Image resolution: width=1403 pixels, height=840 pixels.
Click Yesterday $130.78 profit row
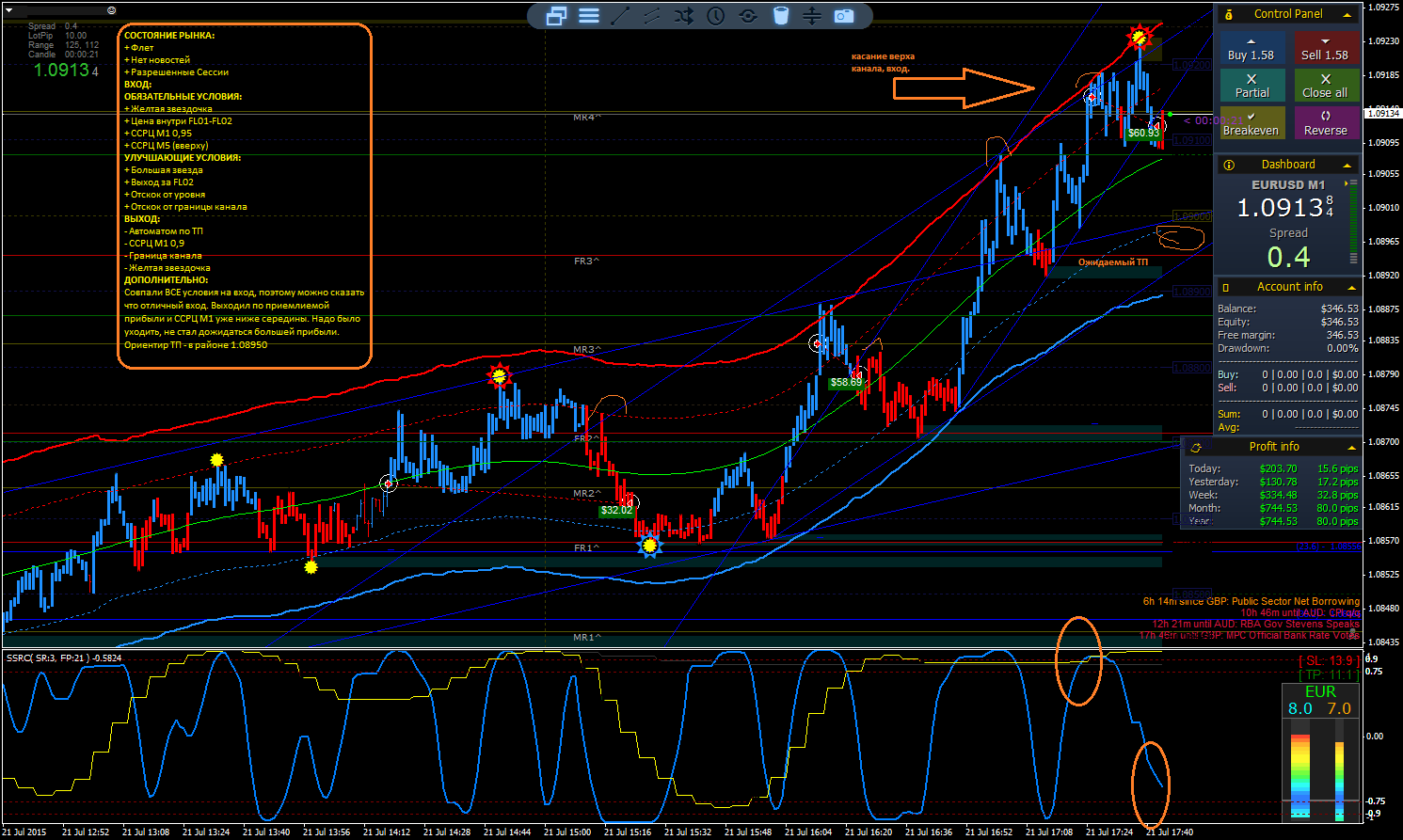(x=1273, y=482)
